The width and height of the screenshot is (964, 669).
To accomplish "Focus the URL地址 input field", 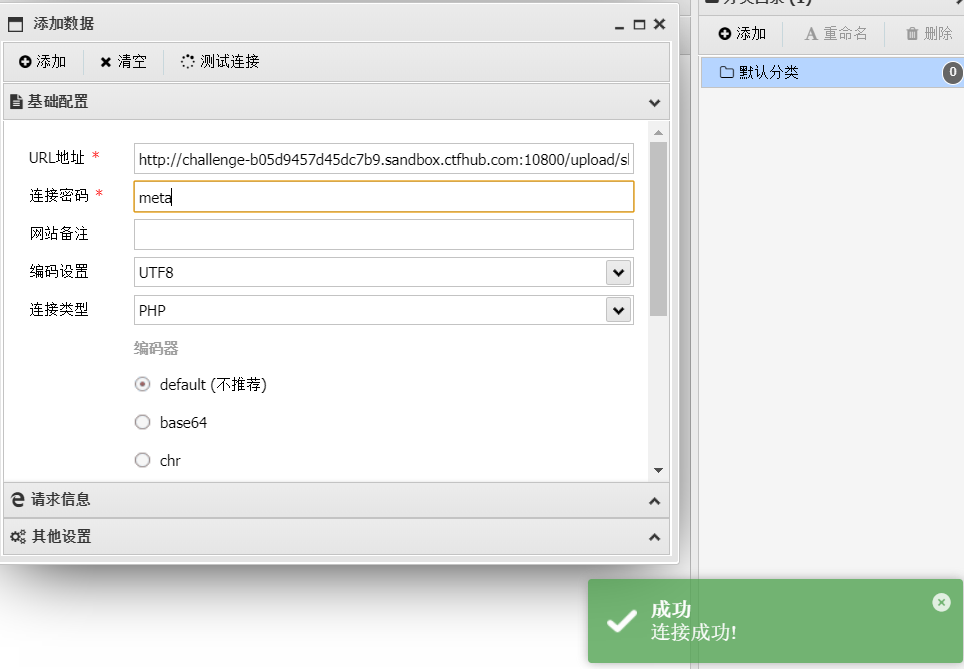I will pyautogui.click(x=384, y=159).
